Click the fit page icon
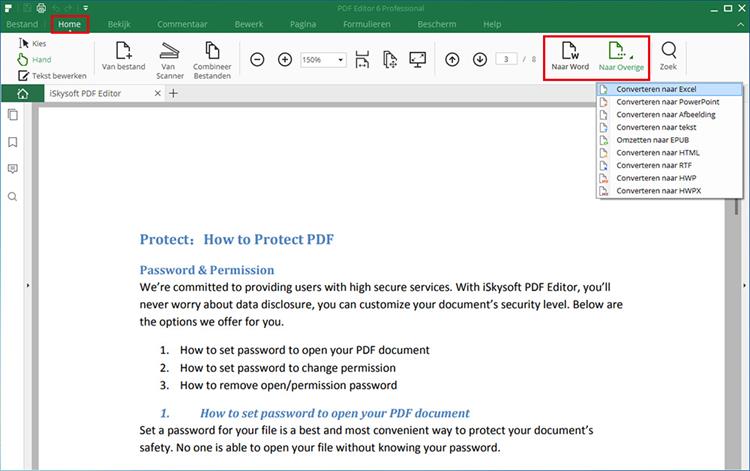 pos(390,60)
